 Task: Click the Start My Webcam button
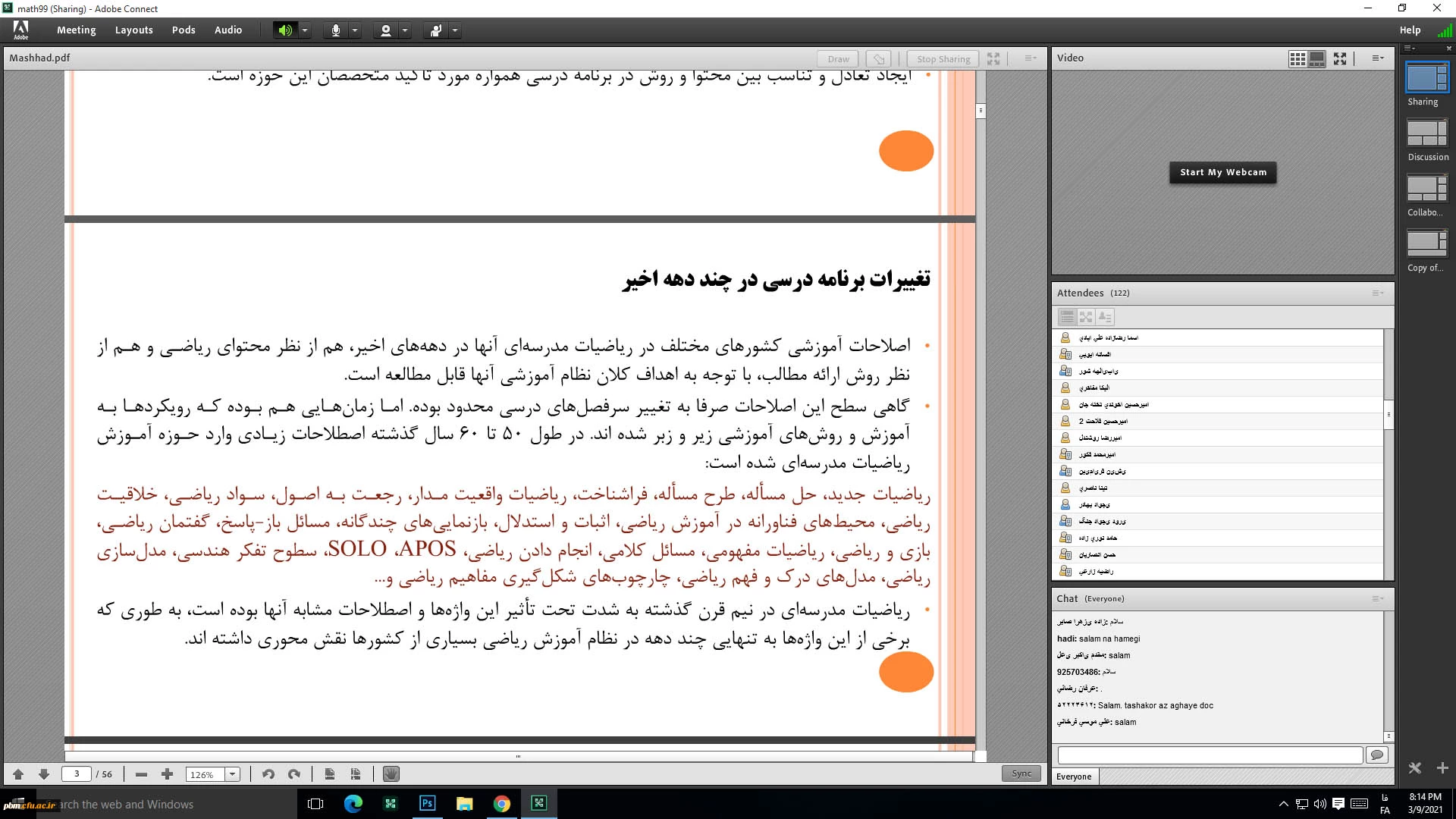(1222, 172)
